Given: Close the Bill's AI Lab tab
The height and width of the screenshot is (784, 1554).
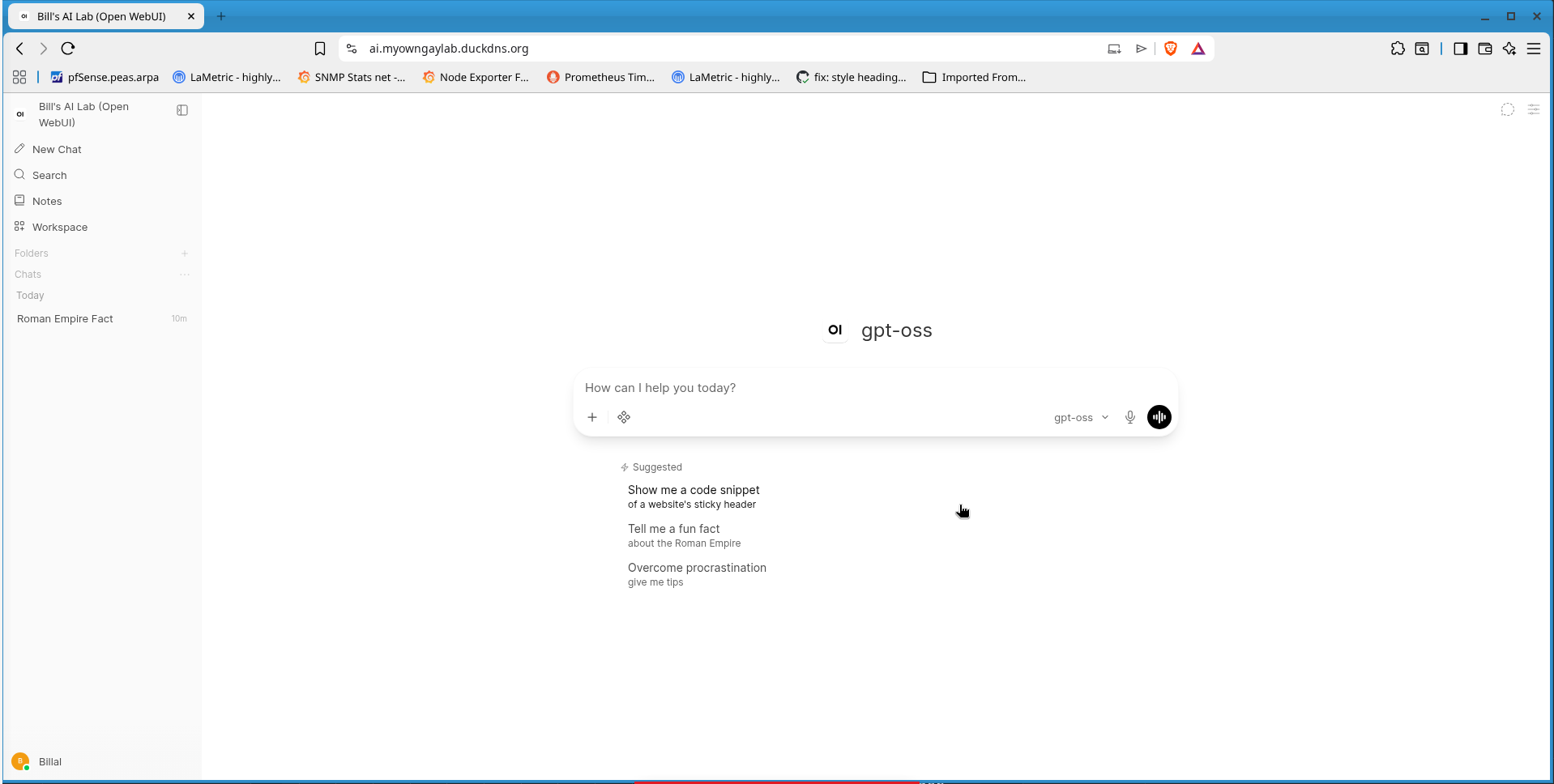Looking at the screenshot, I should [191, 16].
